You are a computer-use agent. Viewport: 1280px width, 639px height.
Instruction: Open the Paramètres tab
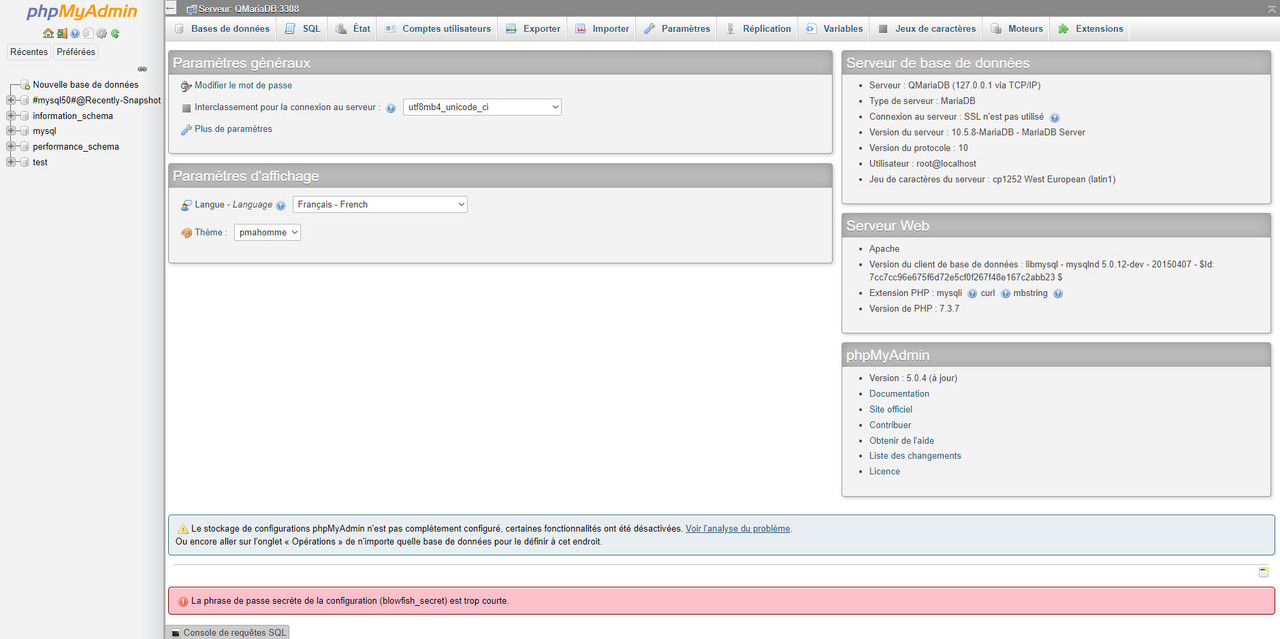(x=677, y=29)
